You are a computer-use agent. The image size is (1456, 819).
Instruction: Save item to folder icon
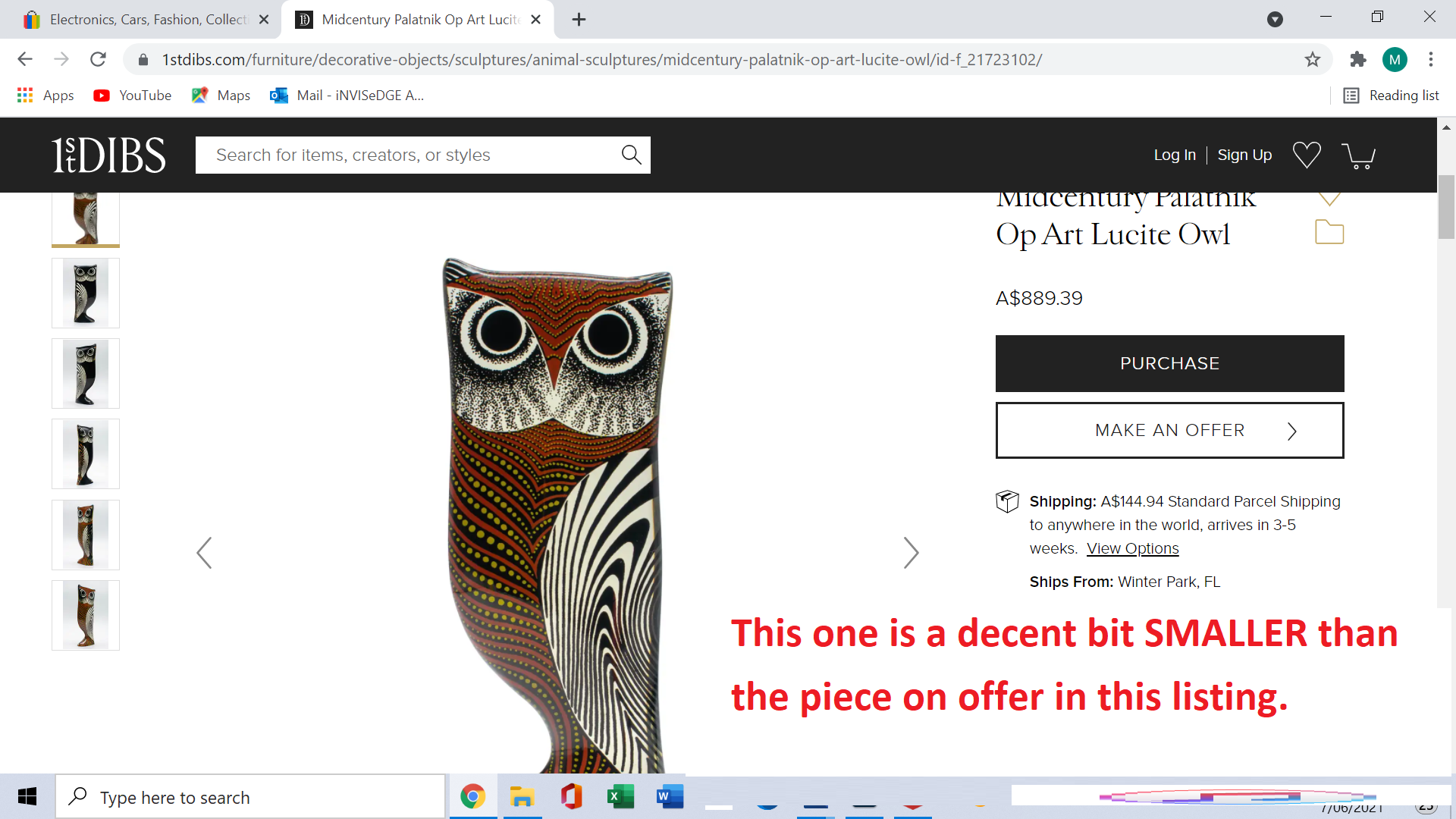click(x=1329, y=232)
